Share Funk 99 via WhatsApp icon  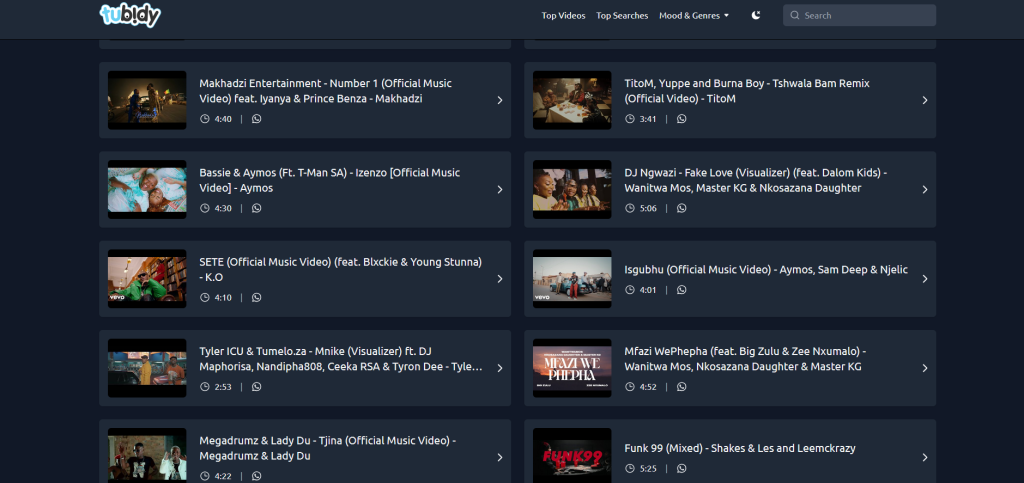coord(682,469)
